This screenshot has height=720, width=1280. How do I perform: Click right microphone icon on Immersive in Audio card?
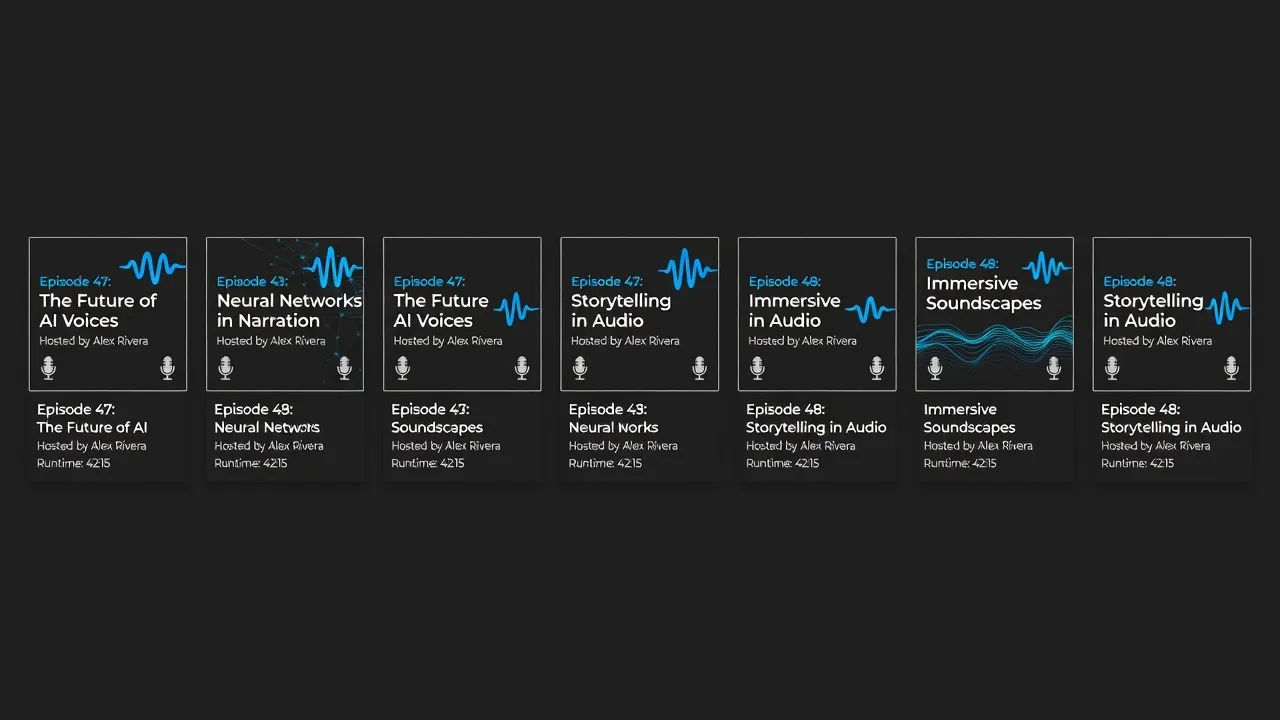pyautogui.click(x=877, y=369)
